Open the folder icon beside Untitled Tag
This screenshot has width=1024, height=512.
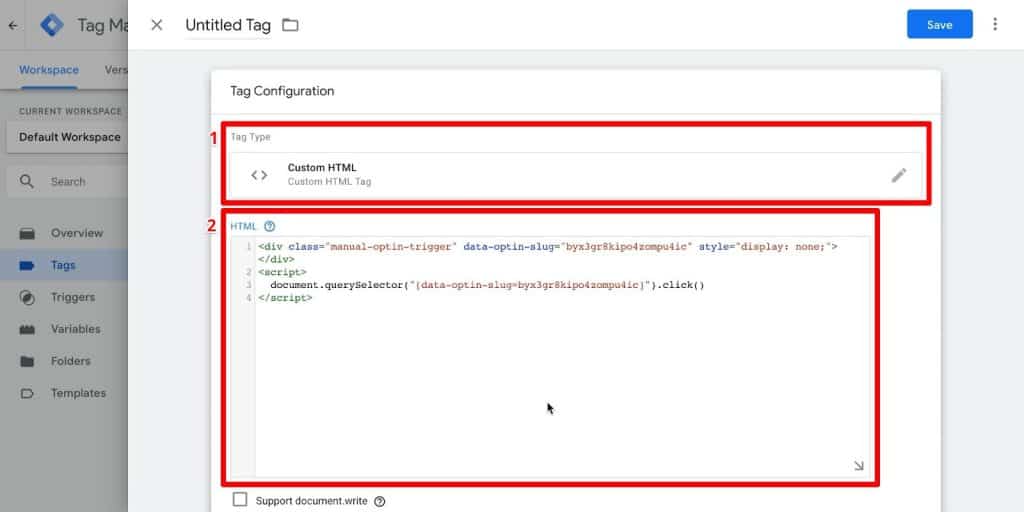coord(290,25)
